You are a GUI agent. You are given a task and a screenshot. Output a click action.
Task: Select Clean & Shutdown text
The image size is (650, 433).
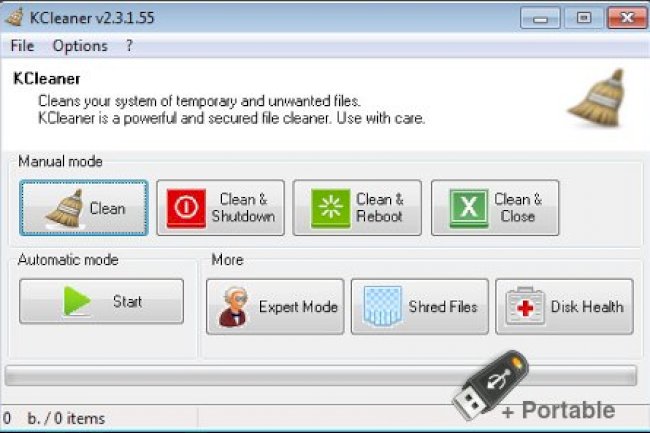(x=243, y=208)
